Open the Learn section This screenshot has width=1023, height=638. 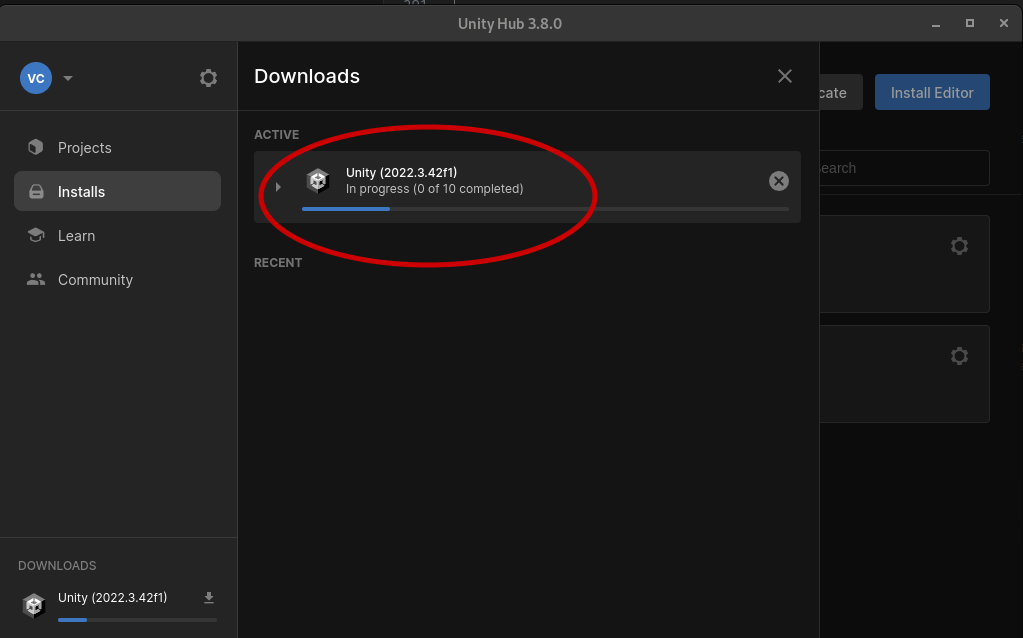click(76, 236)
